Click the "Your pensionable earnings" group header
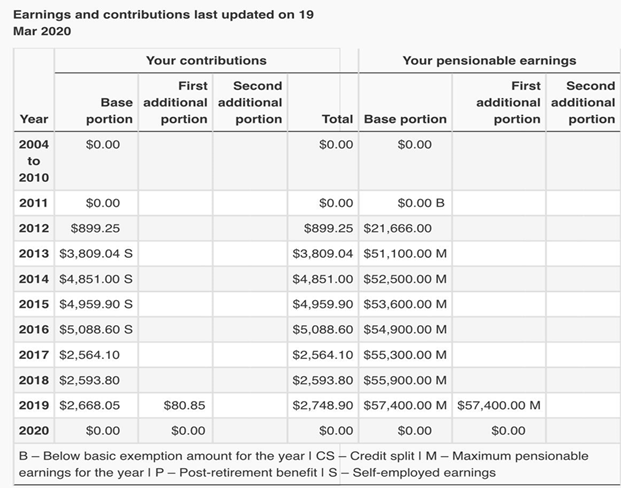This screenshot has width=621, height=488. tap(489, 61)
